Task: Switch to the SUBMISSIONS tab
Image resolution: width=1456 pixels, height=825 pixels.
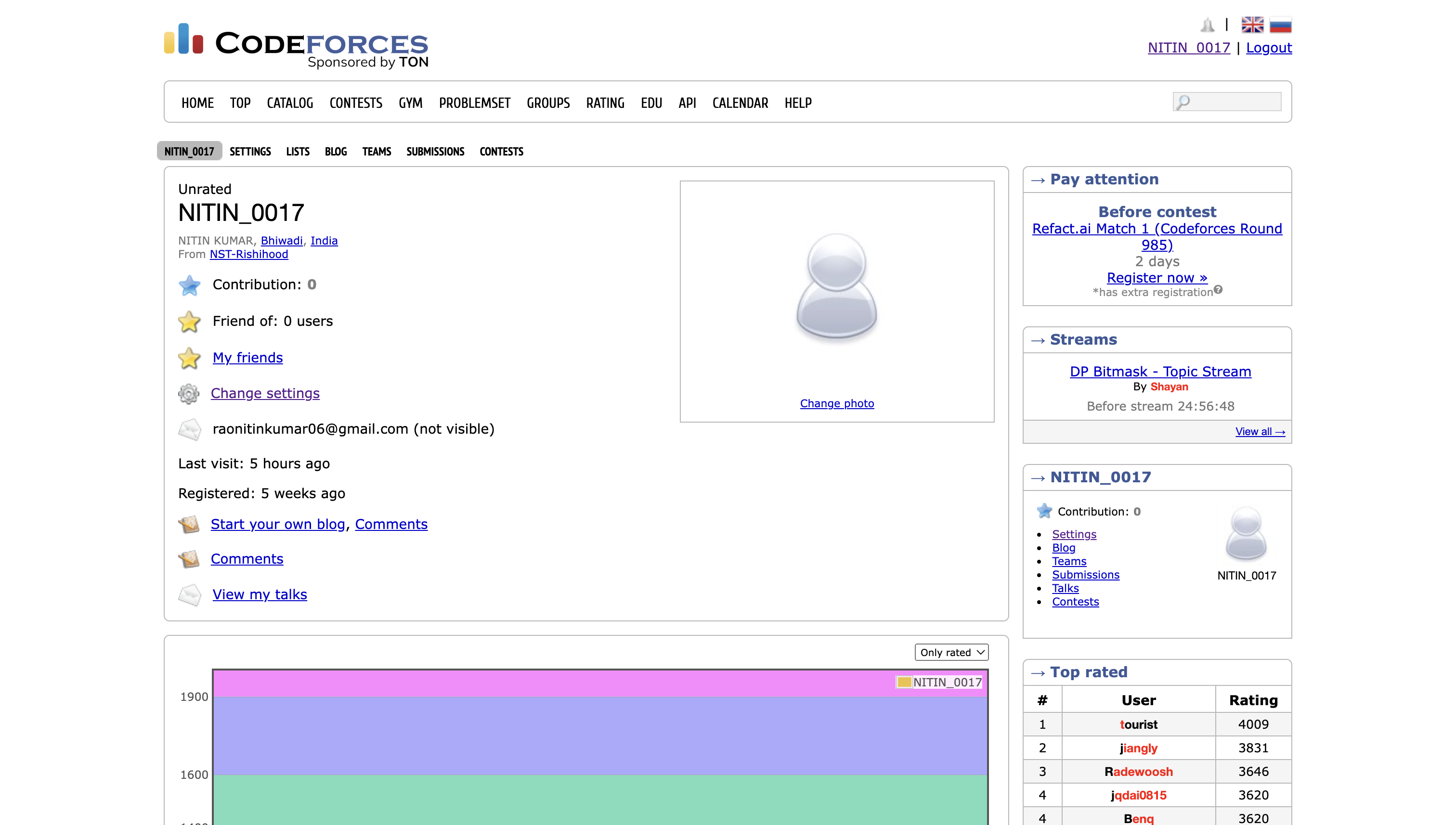Action: (x=435, y=151)
